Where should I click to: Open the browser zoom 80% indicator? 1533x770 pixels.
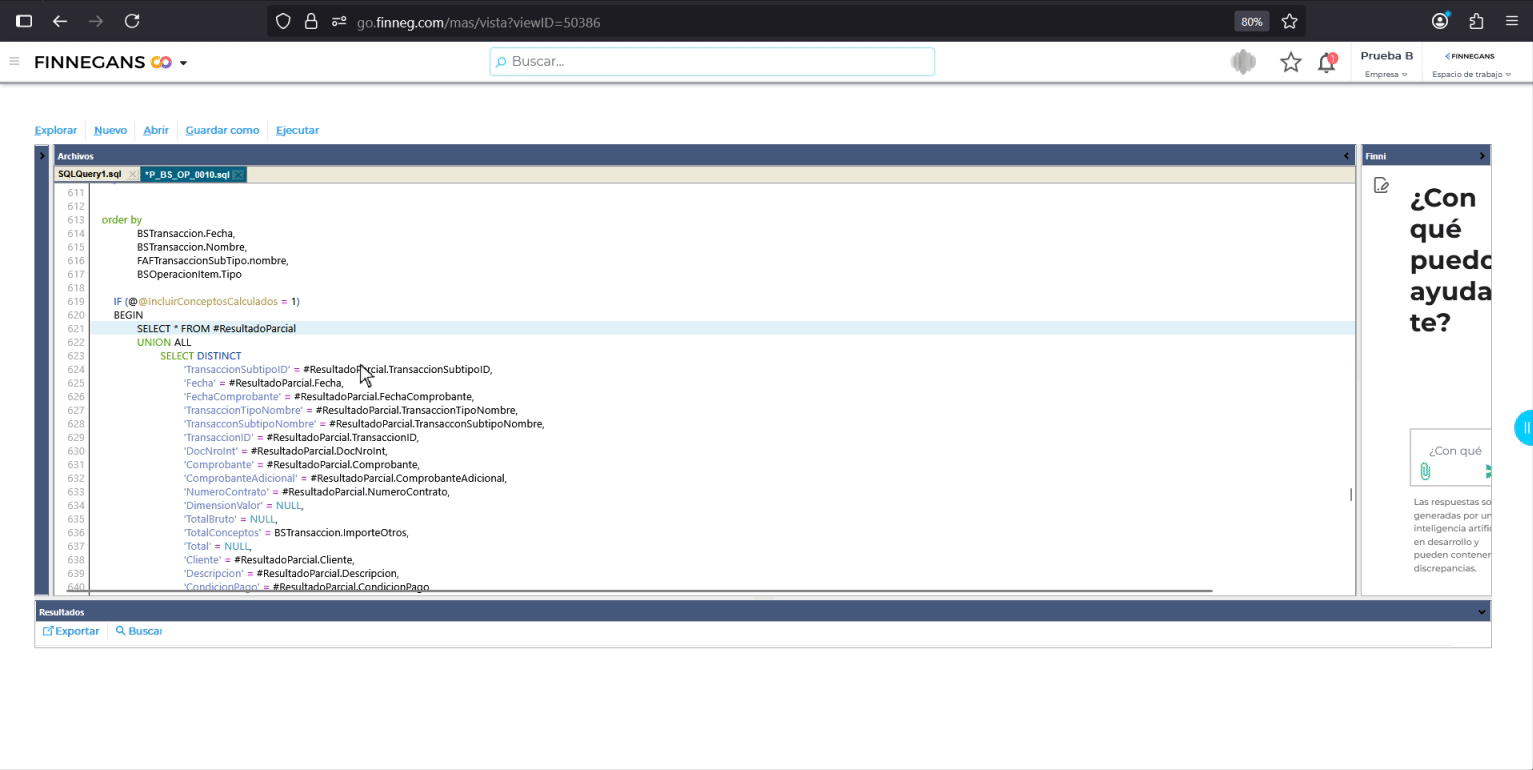pyautogui.click(x=1251, y=21)
